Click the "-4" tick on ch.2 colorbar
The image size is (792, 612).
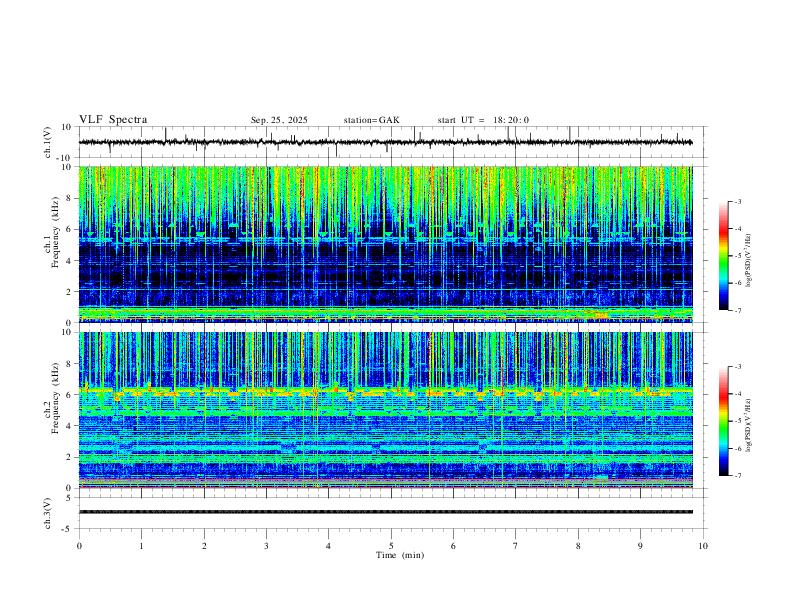(x=737, y=394)
